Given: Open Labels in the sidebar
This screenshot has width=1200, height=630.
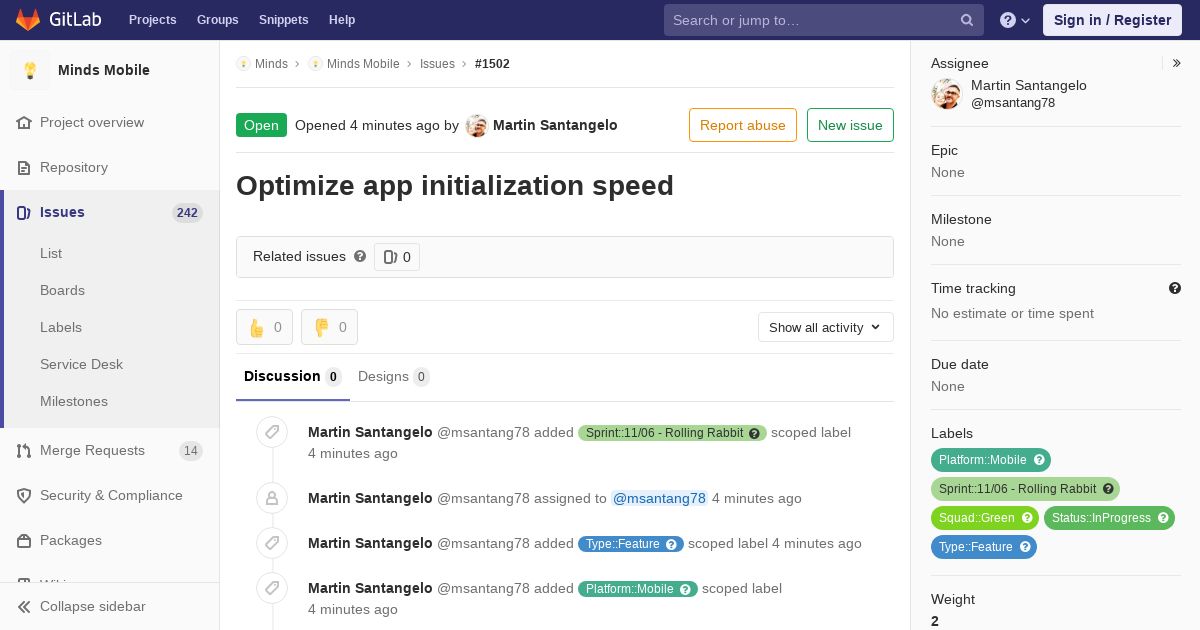Looking at the screenshot, I should (61, 327).
